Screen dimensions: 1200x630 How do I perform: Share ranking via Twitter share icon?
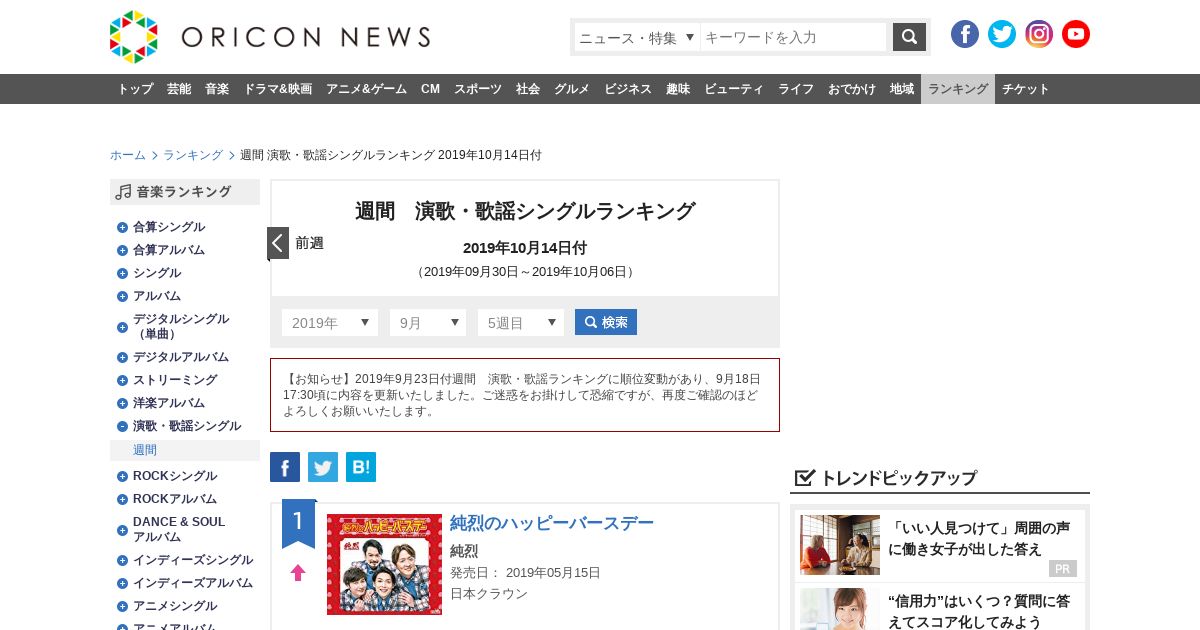click(x=323, y=467)
